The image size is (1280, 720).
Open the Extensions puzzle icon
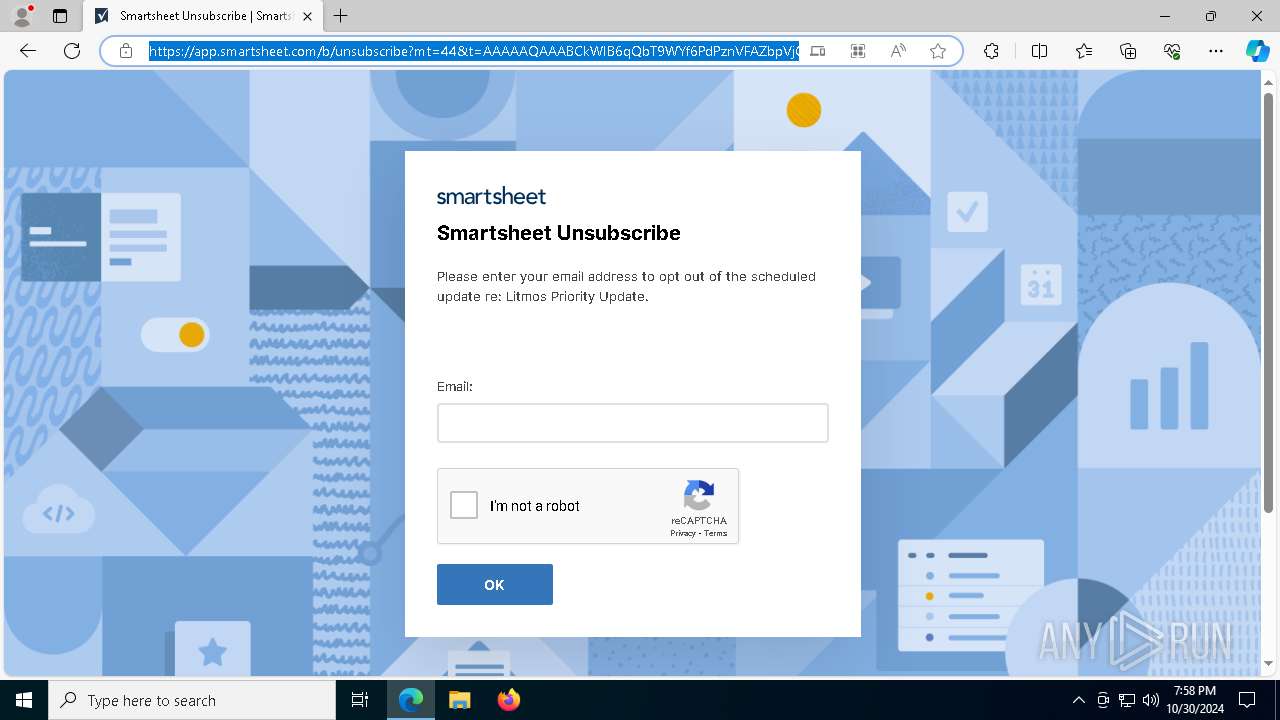point(991,51)
